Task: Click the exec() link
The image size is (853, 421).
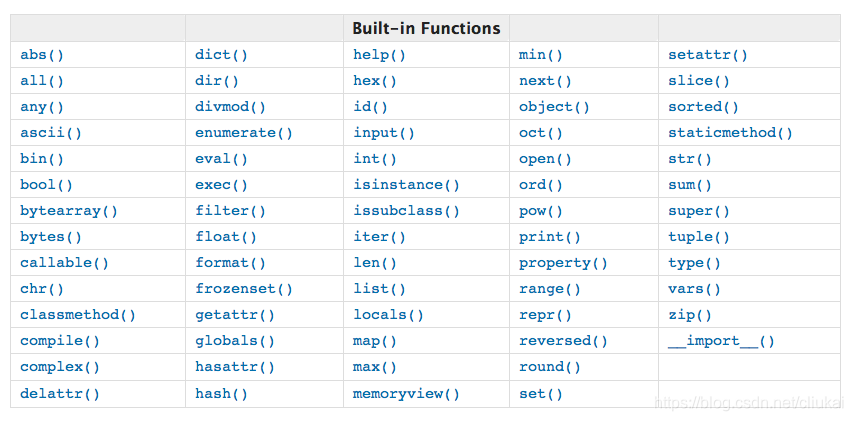Action: pos(221,185)
